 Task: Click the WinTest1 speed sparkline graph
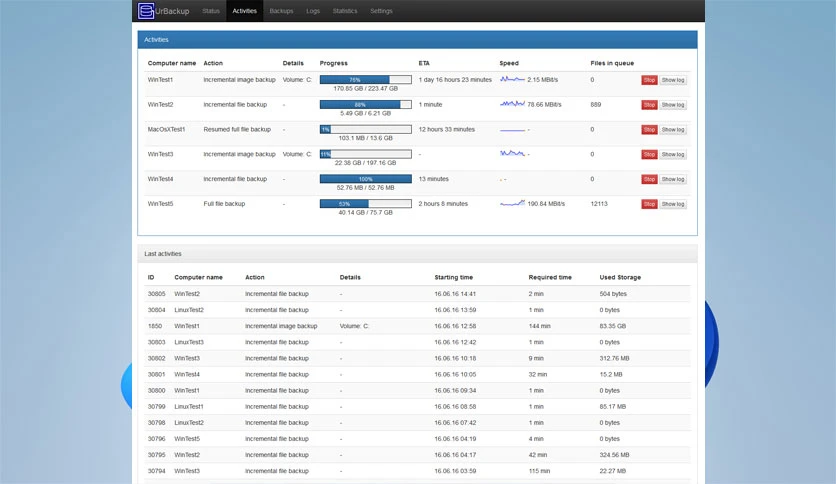512,79
